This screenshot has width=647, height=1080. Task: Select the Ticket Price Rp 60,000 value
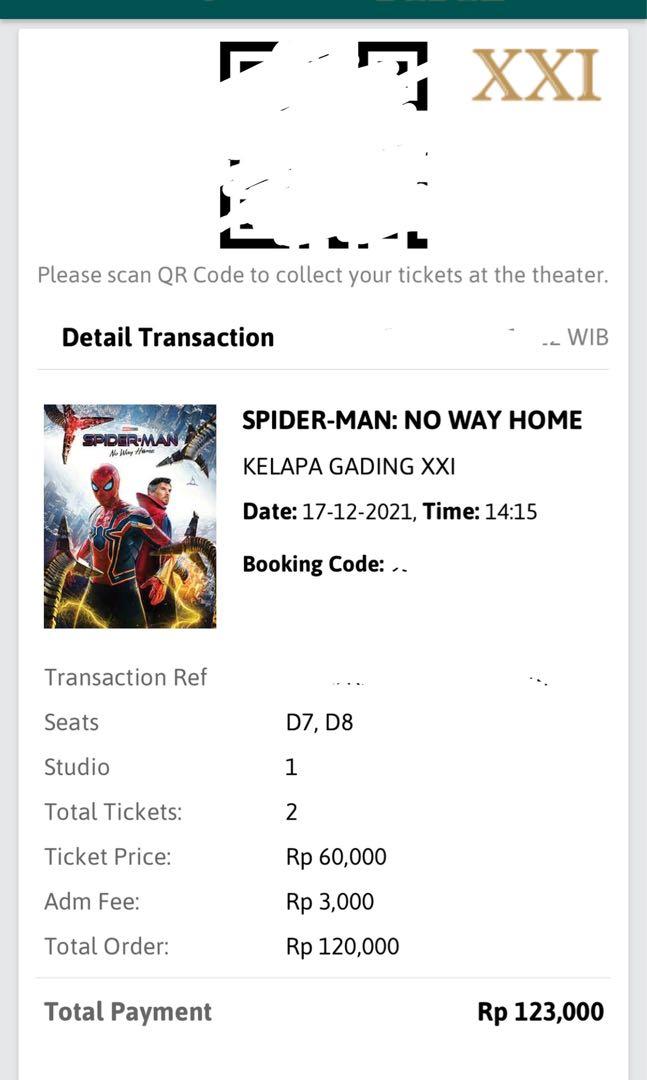pos(336,857)
